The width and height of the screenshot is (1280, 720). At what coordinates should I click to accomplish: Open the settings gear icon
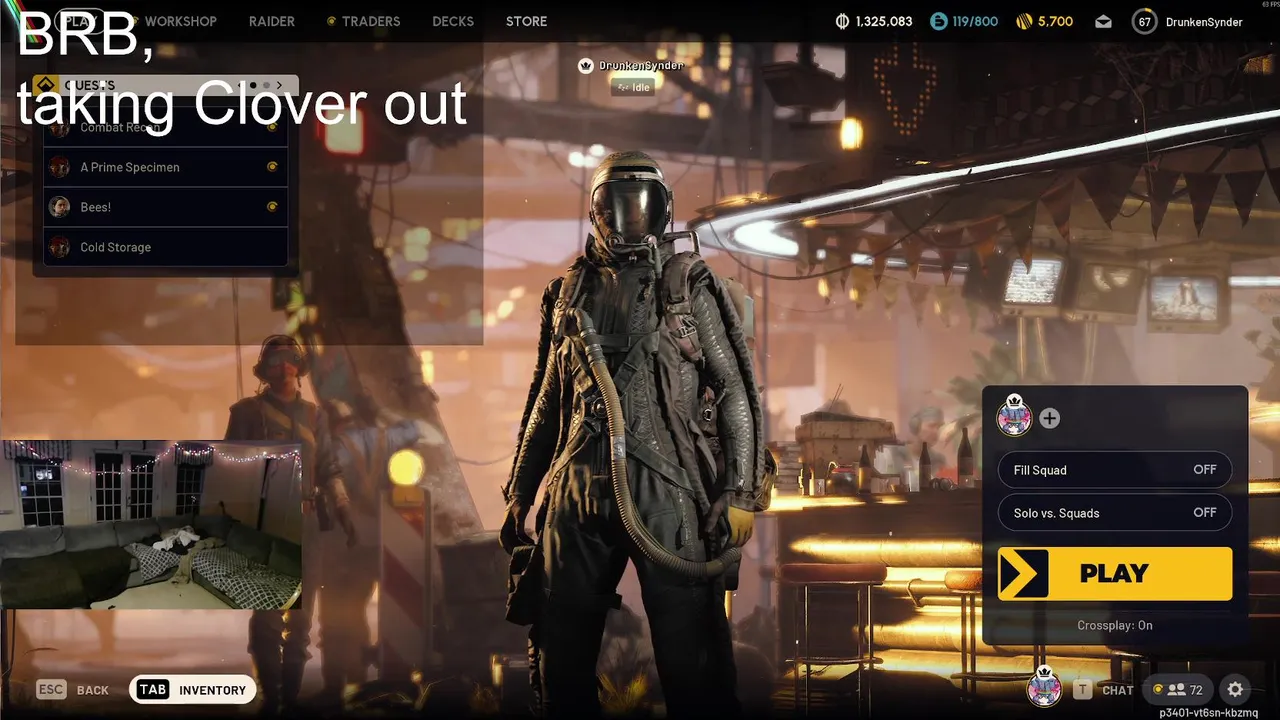pos(1235,690)
